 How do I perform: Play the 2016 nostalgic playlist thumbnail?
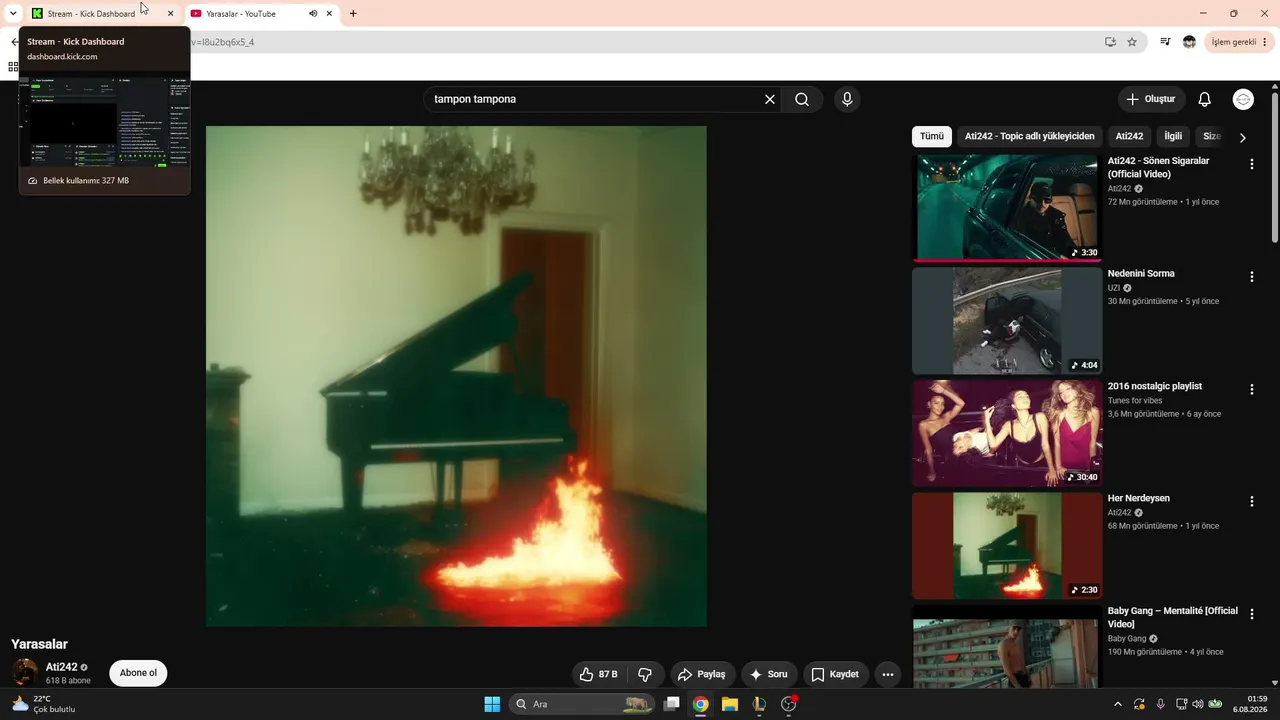click(x=1007, y=432)
